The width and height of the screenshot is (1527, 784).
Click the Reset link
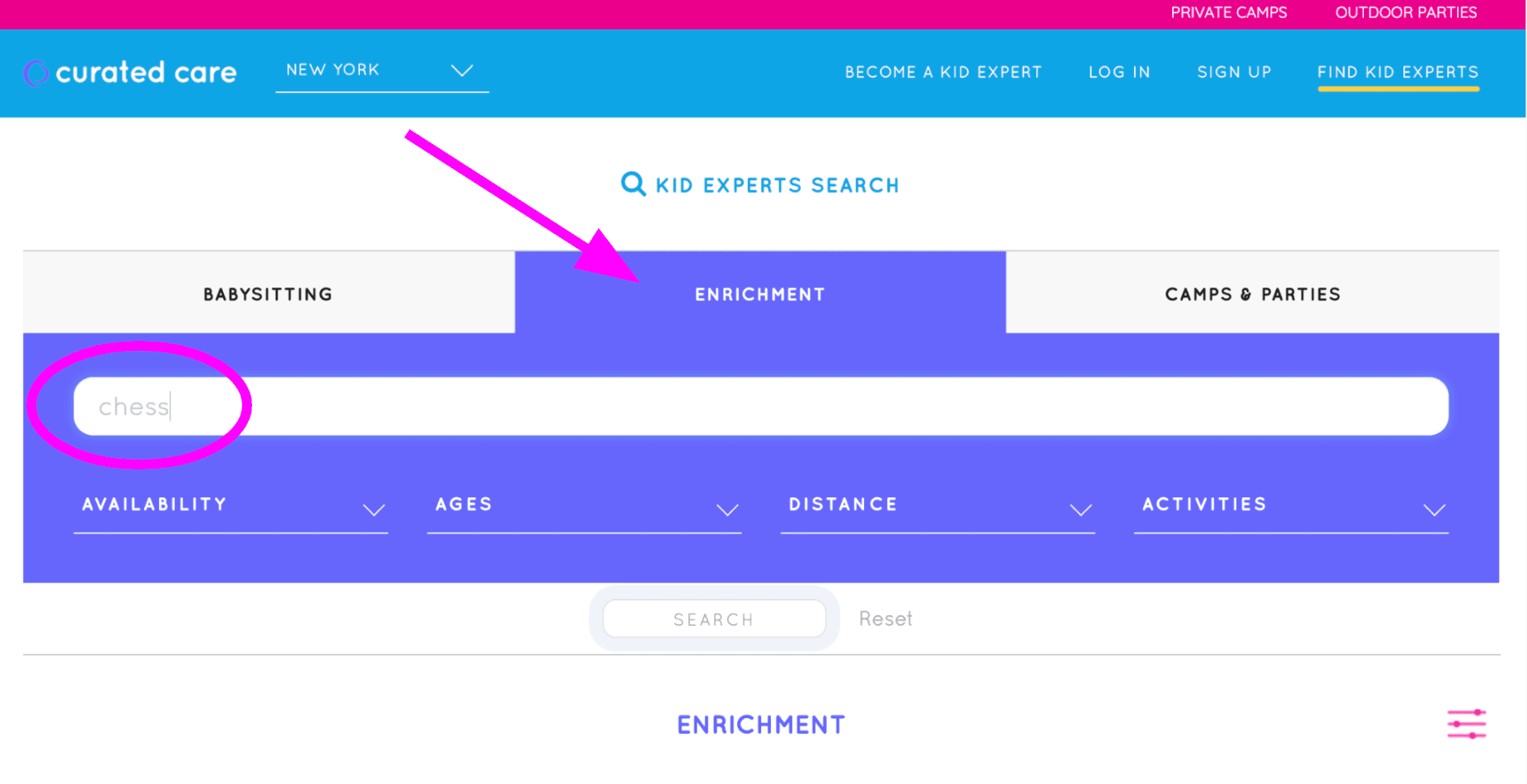tap(885, 618)
